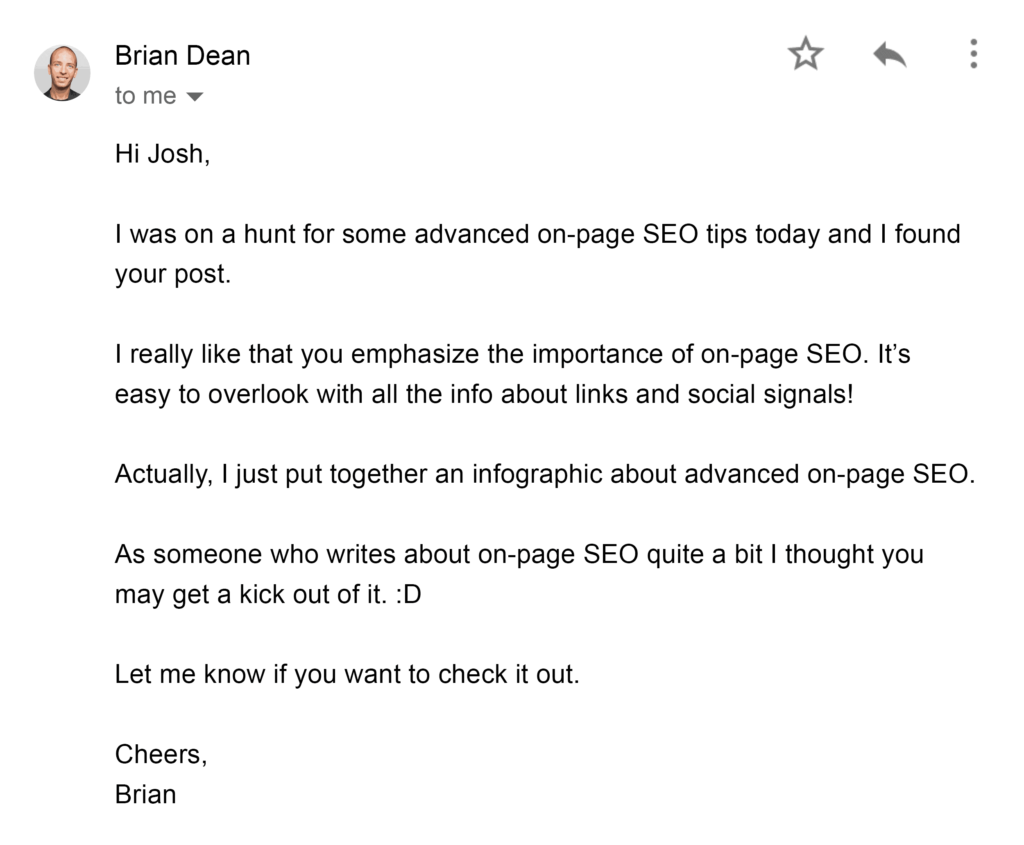The image size is (1024, 845).
Task: Select the reply icon beside the star
Action: [889, 55]
